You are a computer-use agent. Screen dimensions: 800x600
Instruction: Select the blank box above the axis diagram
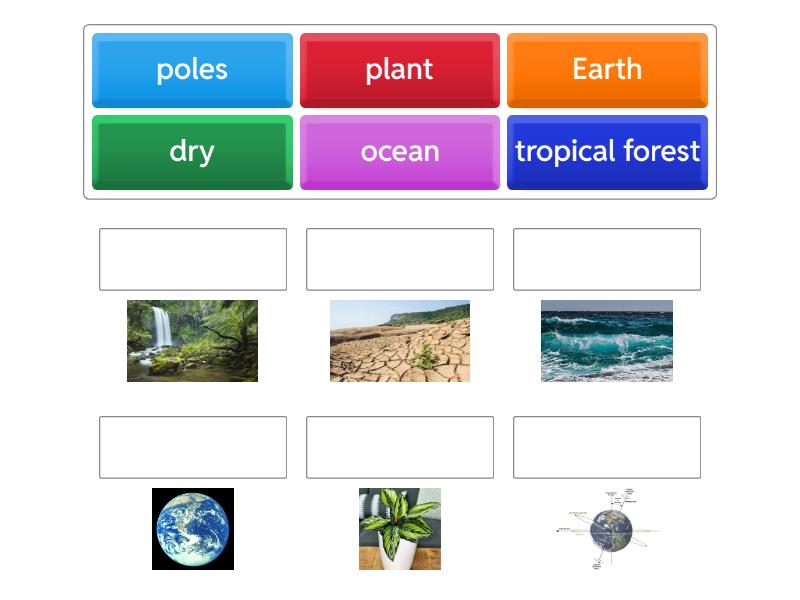(607, 447)
